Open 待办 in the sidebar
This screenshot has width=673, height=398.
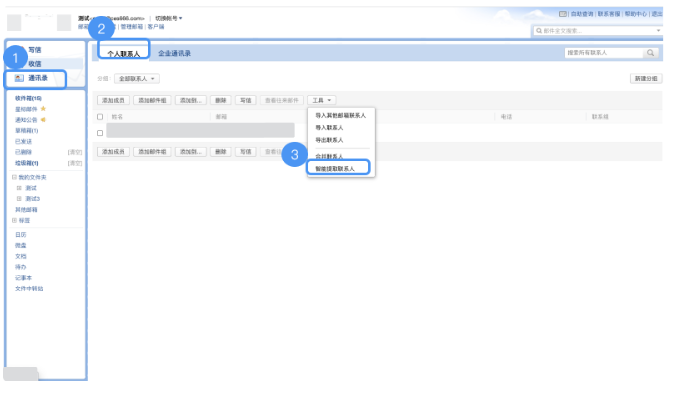(x=21, y=267)
